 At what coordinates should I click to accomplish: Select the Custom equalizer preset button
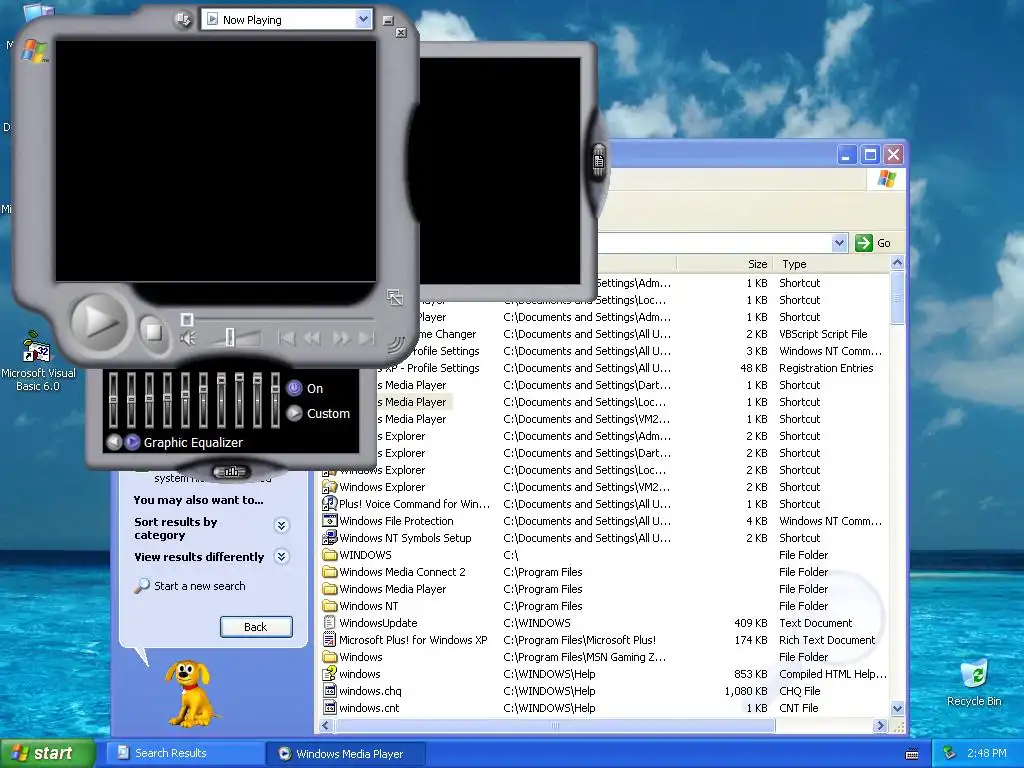pyautogui.click(x=295, y=413)
